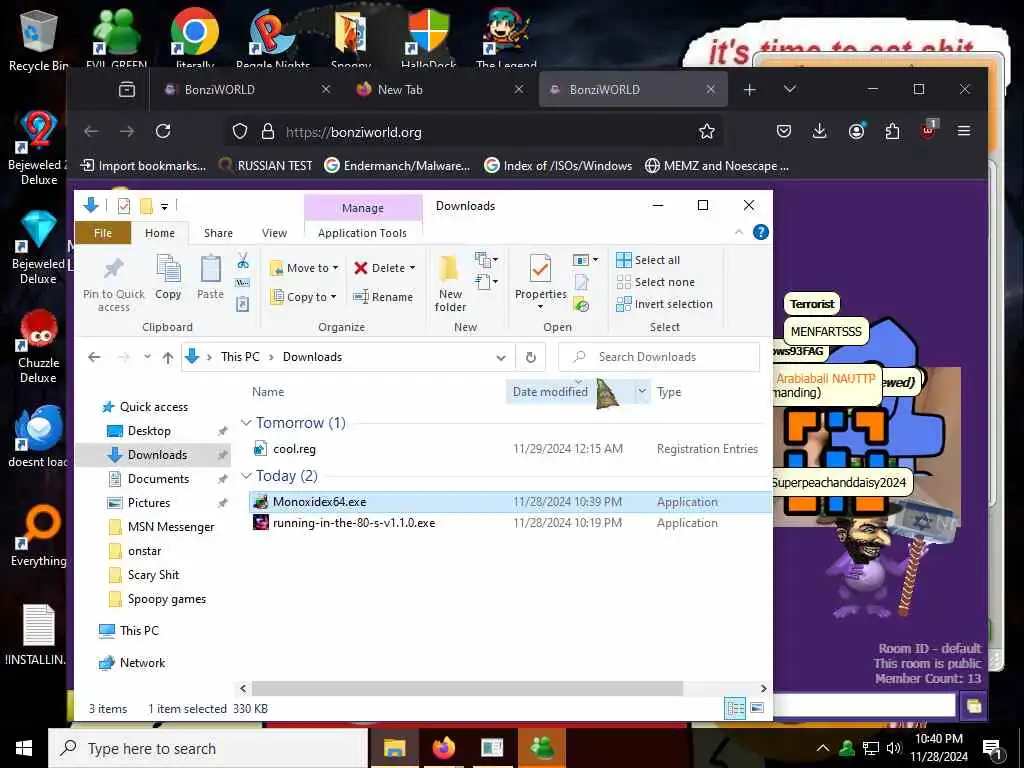Viewport: 1024px width, 768px height.
Task: Open the Delete dropdown arrow
Action: click(412, 268)
